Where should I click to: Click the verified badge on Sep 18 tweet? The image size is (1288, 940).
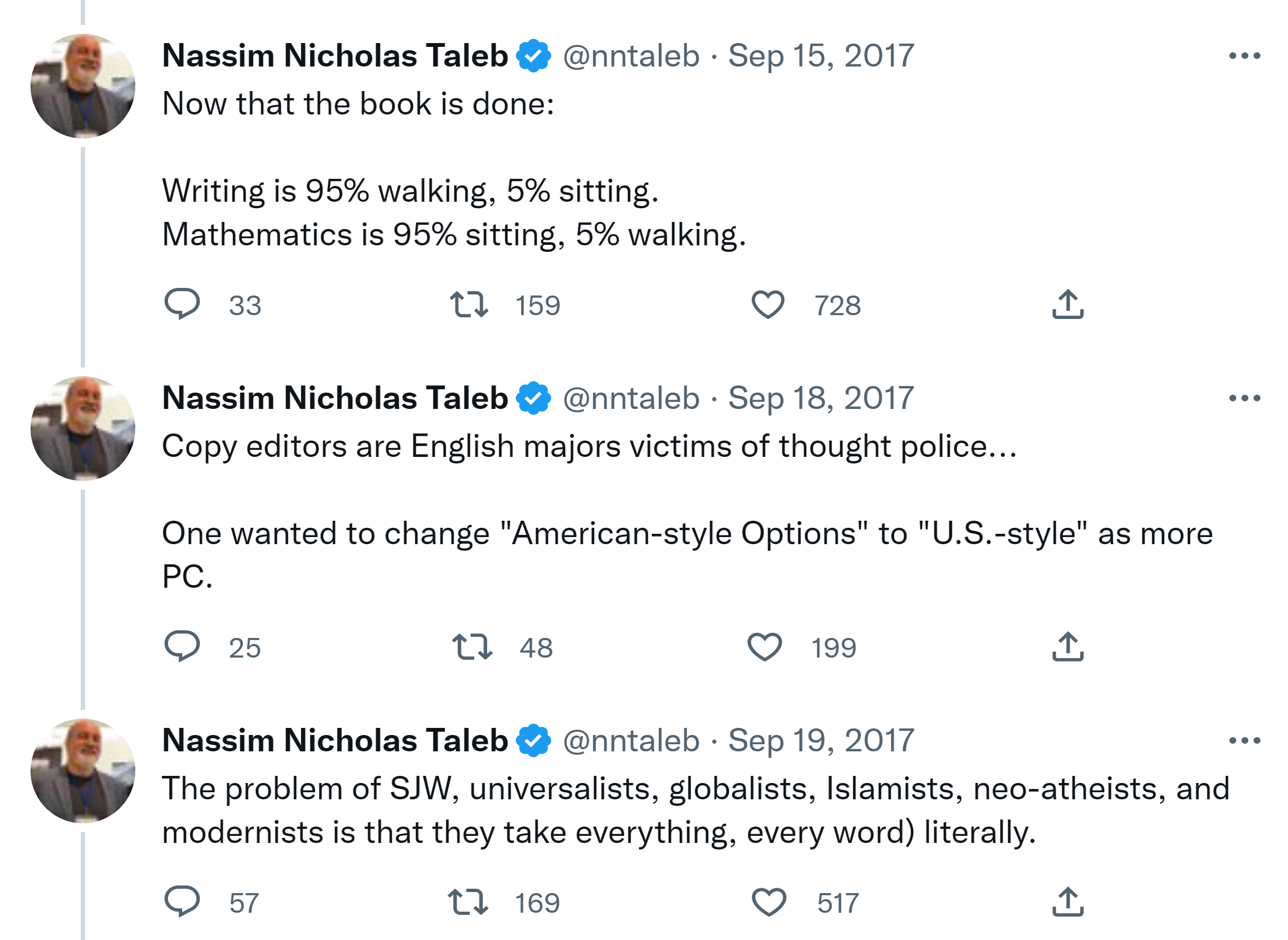534,399
